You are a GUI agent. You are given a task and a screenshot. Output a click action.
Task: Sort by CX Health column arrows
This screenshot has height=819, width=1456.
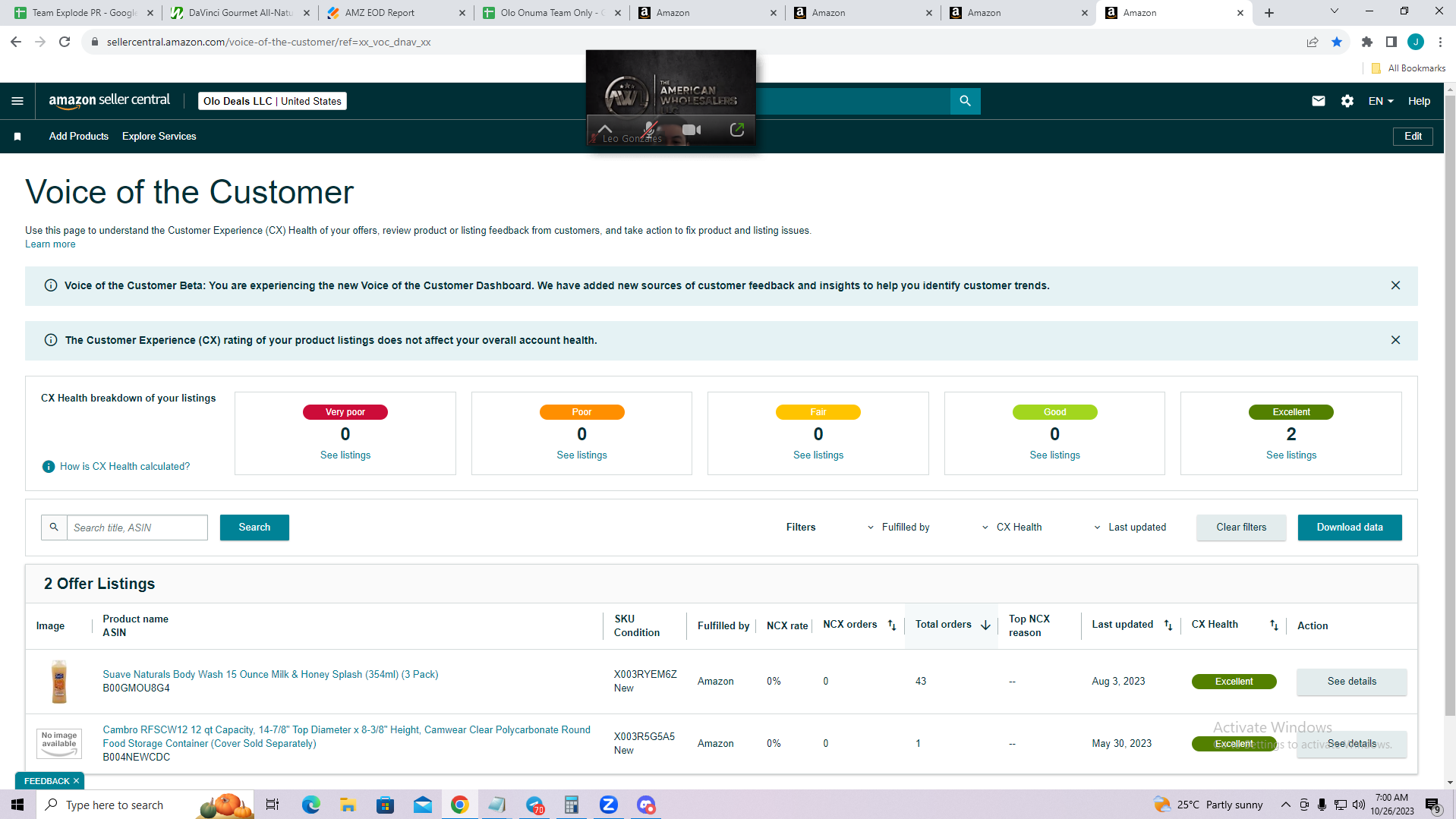coord(1274,625)
